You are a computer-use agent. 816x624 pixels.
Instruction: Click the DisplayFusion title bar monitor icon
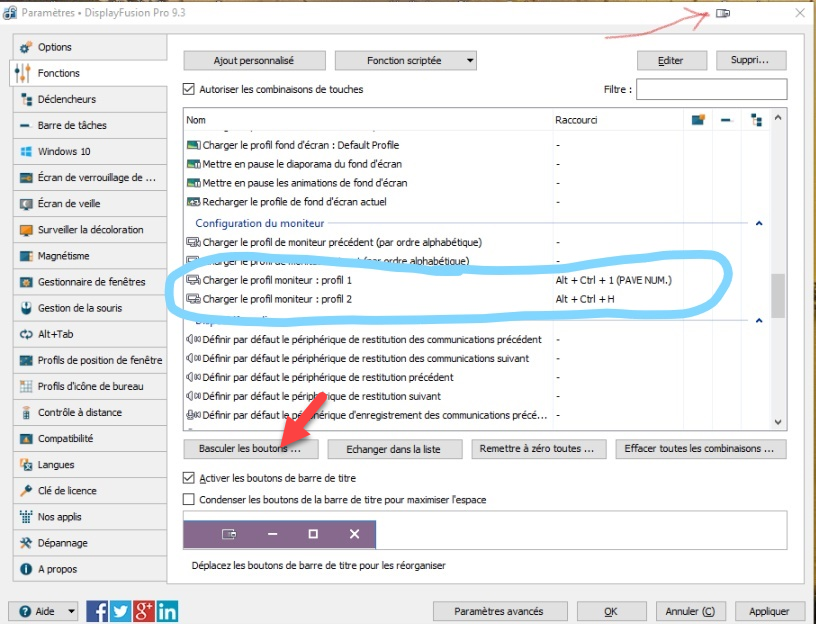723,13
